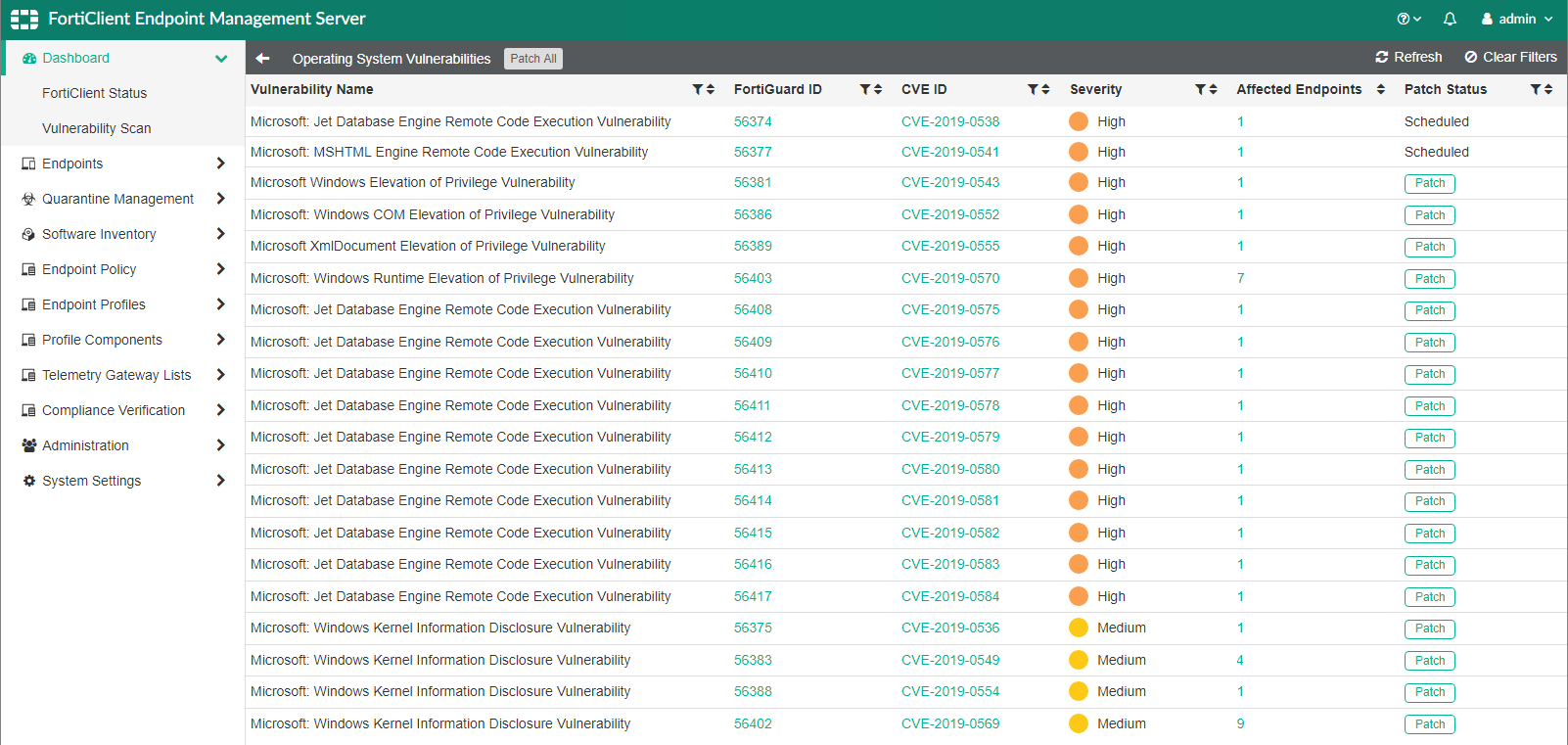1568x745 pixels.
Task: Collapse the Dashboard menu section
Action: tap(221, 59)
